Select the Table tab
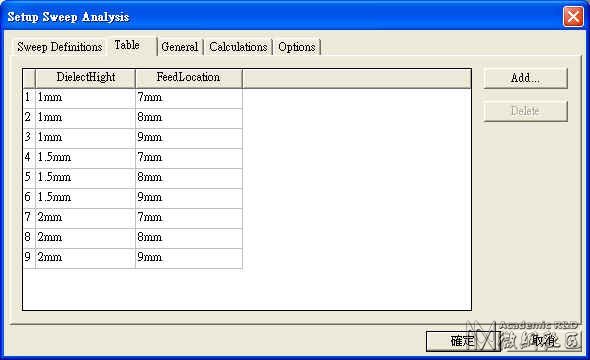 click(131, 46)
